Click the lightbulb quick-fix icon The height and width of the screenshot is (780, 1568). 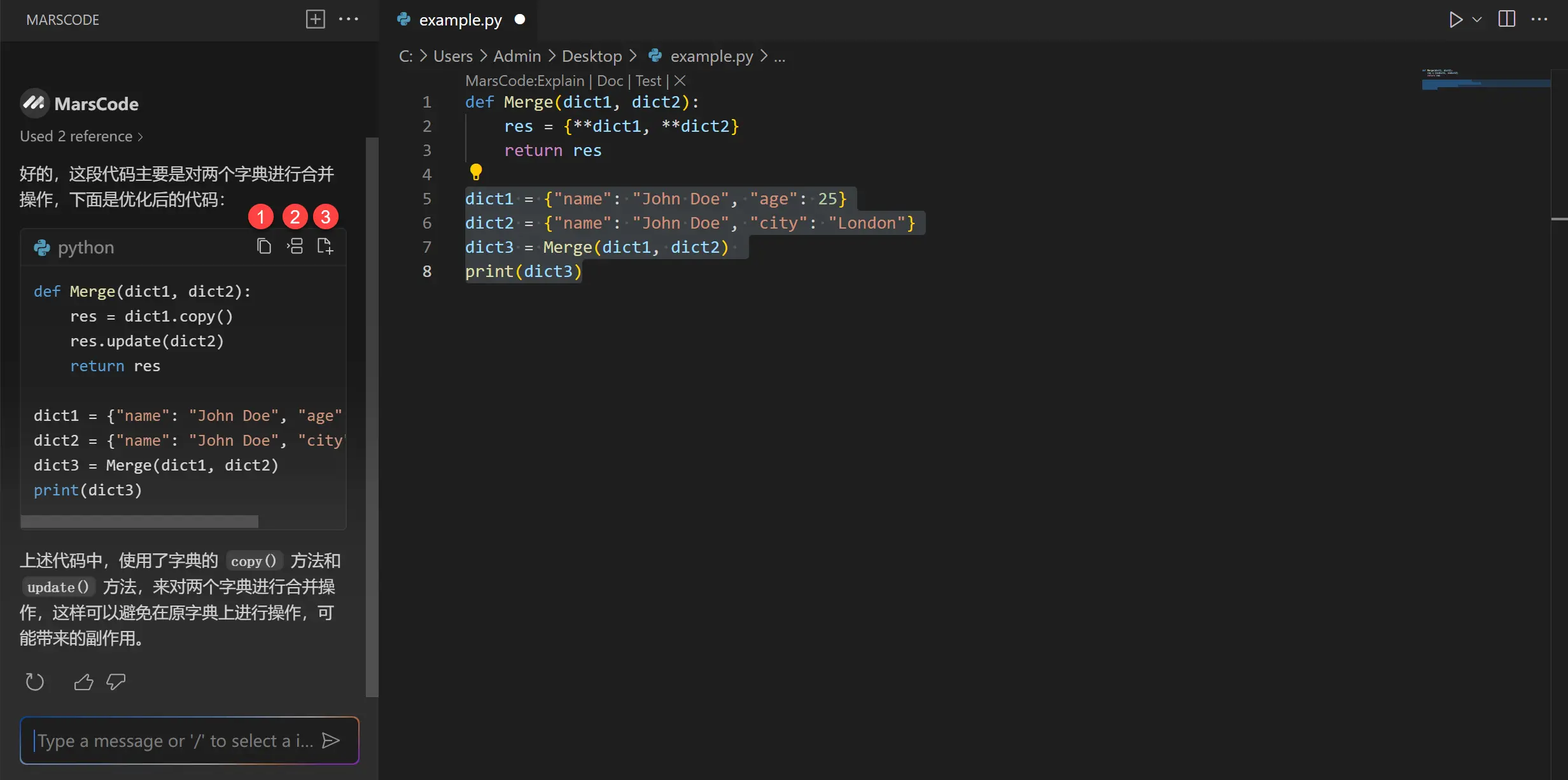(x=476, y=172)
